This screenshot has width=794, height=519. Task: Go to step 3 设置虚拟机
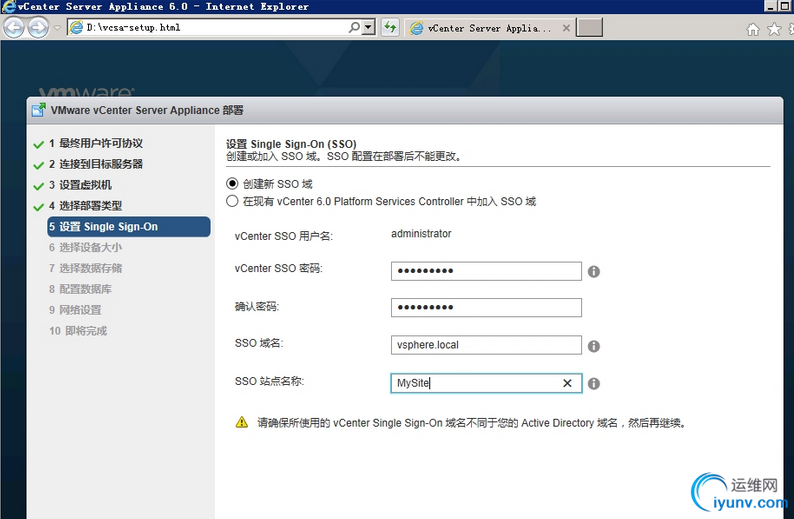coord(80,185)
